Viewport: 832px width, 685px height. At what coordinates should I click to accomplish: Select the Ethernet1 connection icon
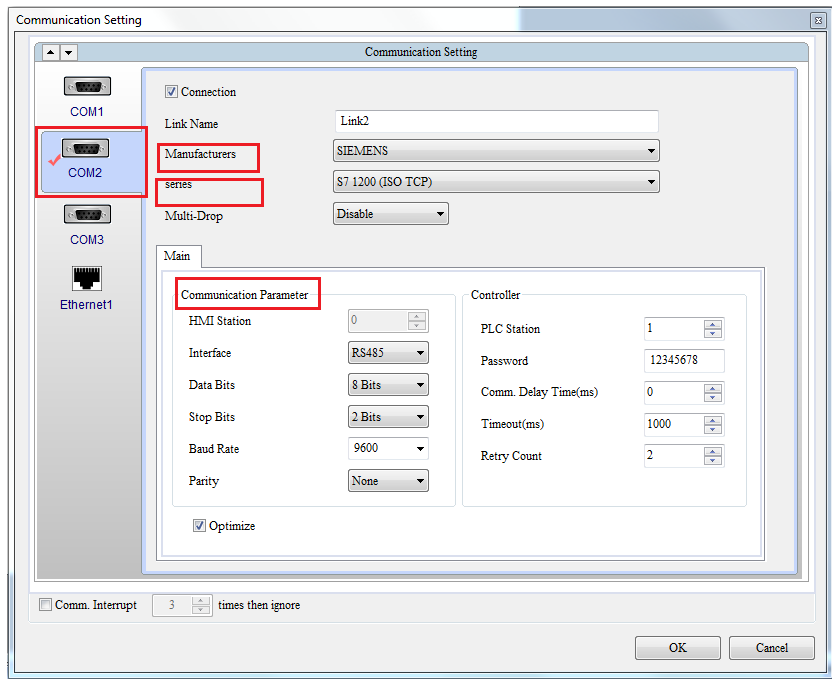pyautogui.click(x=86, y=278)
